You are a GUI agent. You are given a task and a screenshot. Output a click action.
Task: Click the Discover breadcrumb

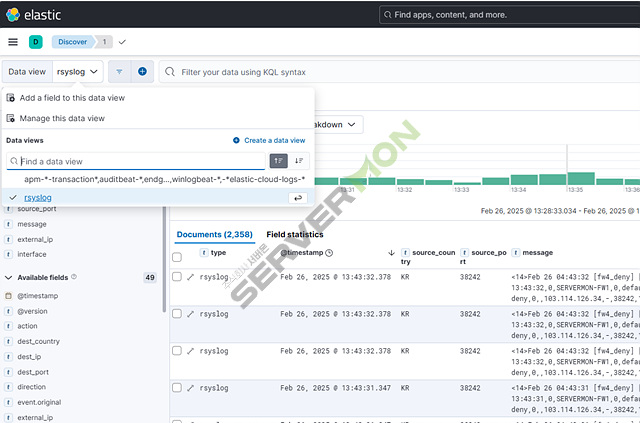pyautogui.click(x=72, y=42)
